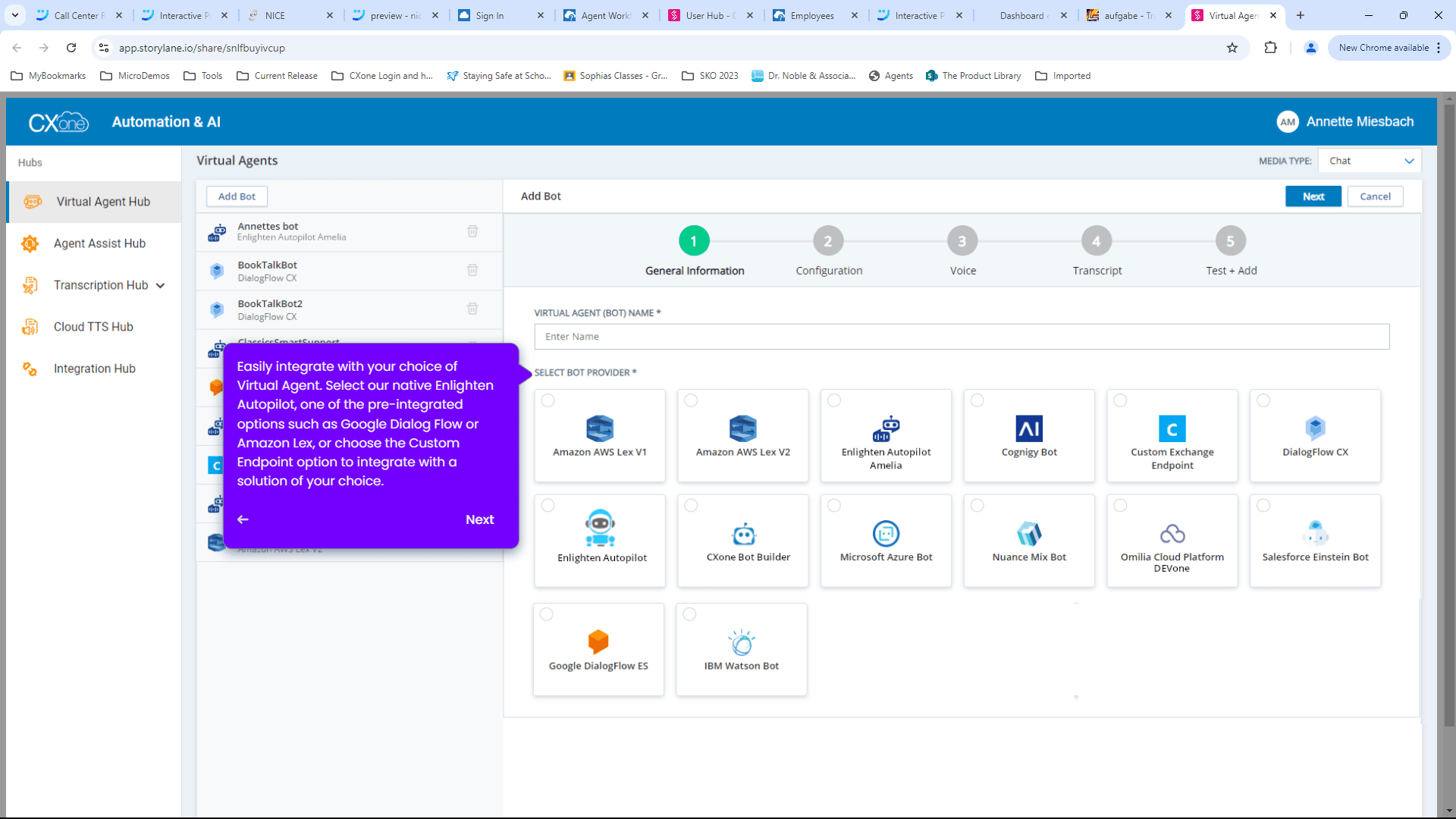Click the CXone Bot Builder icon

(x=744, y=535)
